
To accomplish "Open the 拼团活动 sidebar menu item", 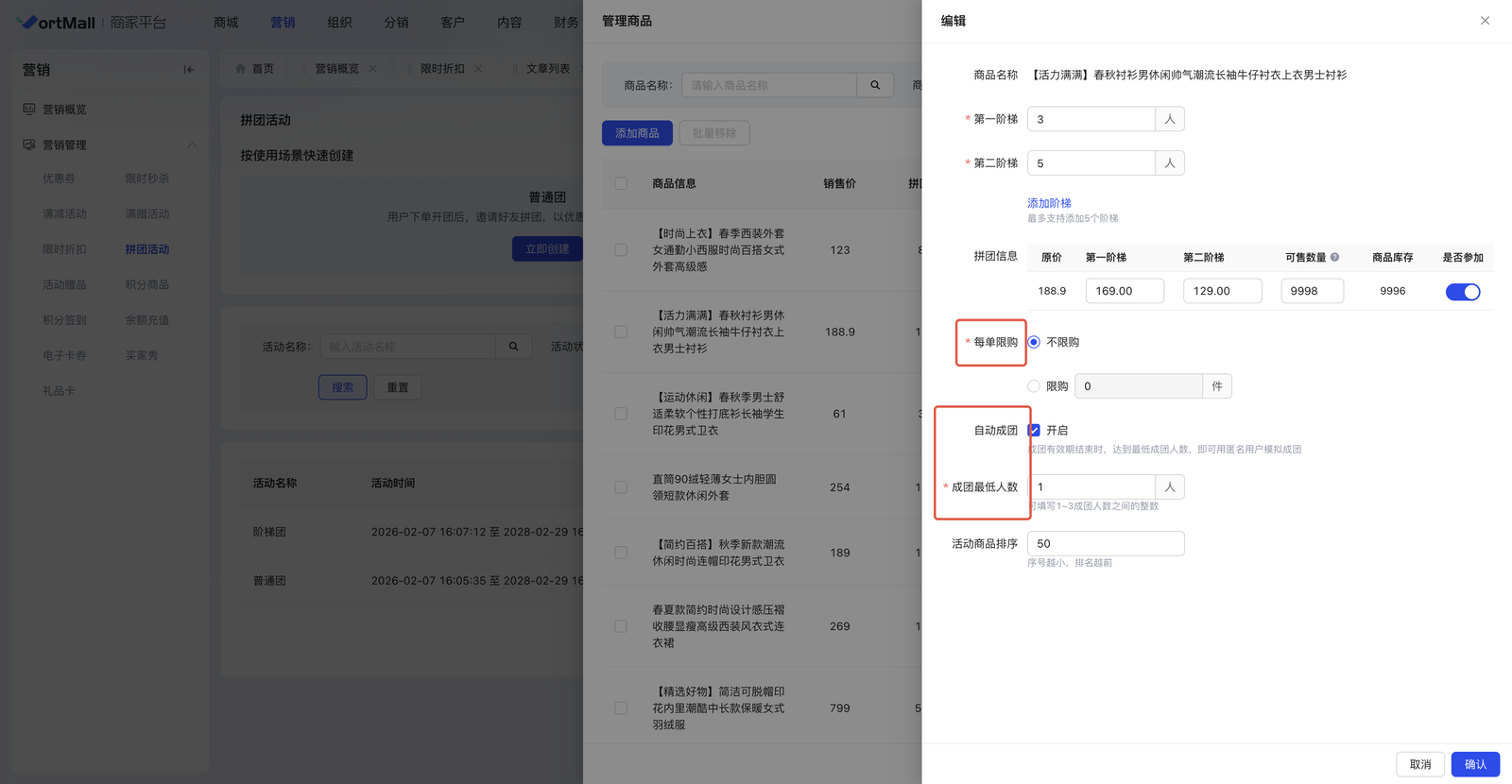I will [x=147, y=249].
